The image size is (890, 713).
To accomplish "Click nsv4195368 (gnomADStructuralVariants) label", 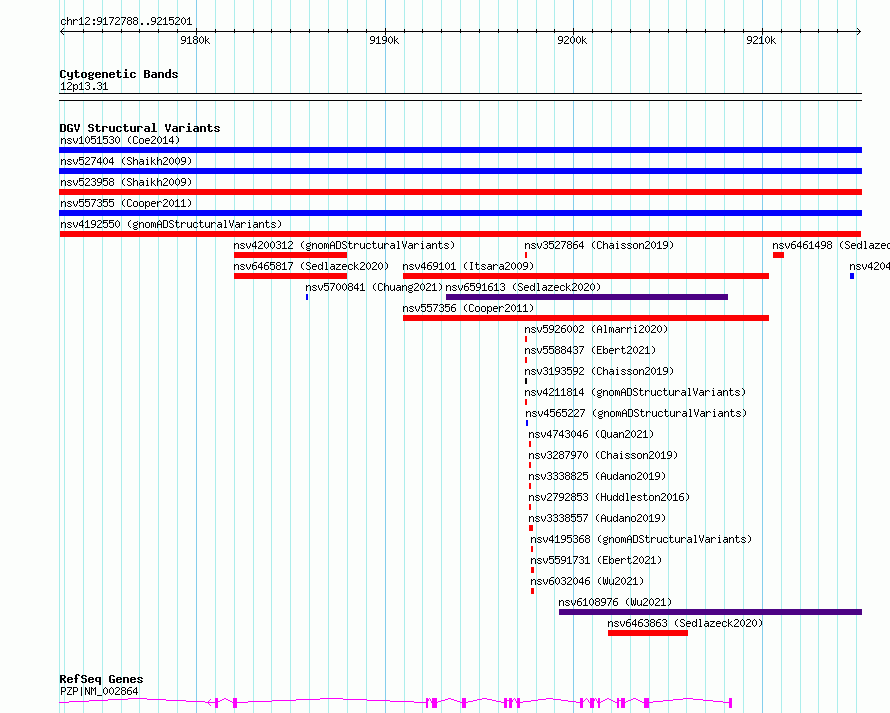I will (641, 539).
